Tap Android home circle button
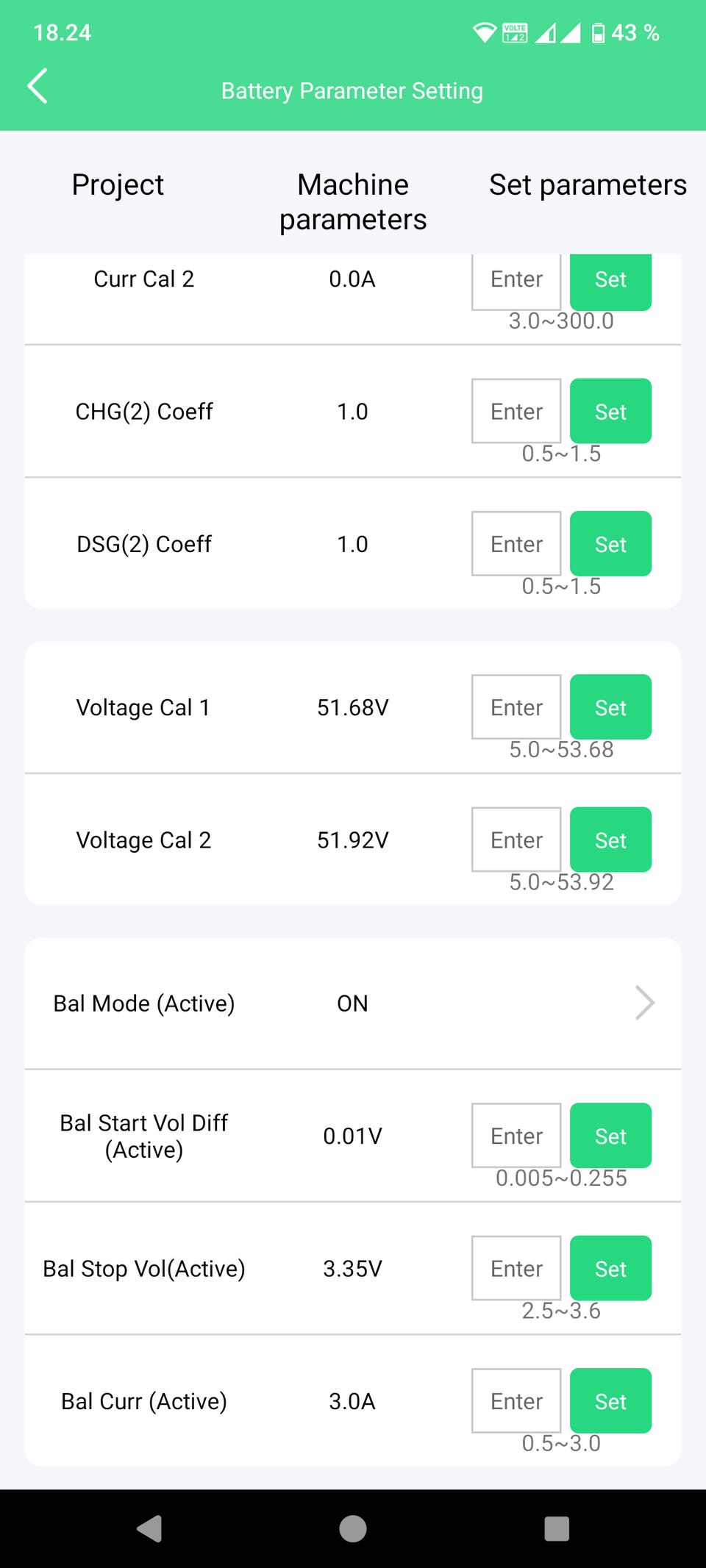The height and width of the screenshot is (1568, 706). (x=353, y=1528)
